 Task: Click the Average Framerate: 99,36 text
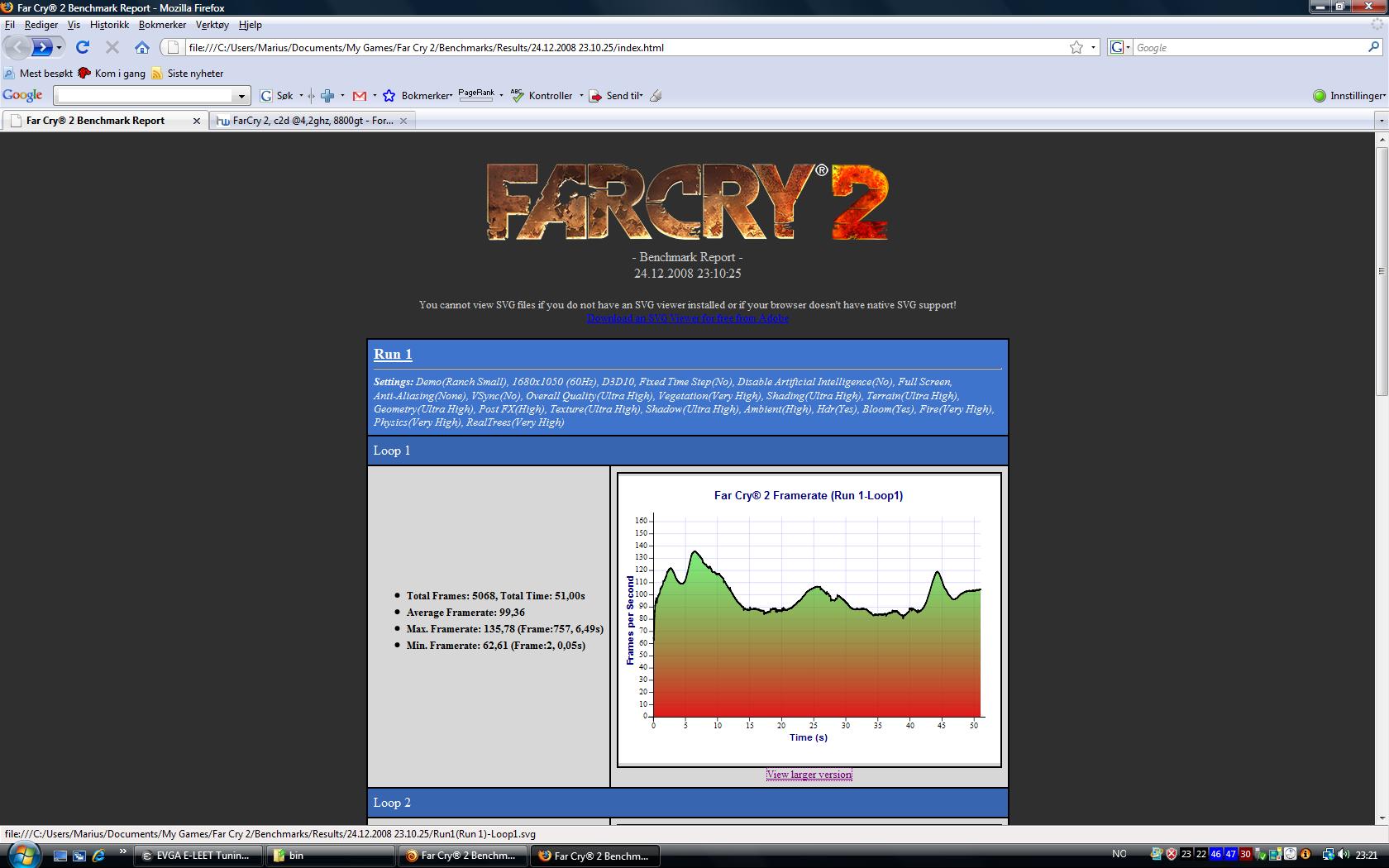point(465,613)
